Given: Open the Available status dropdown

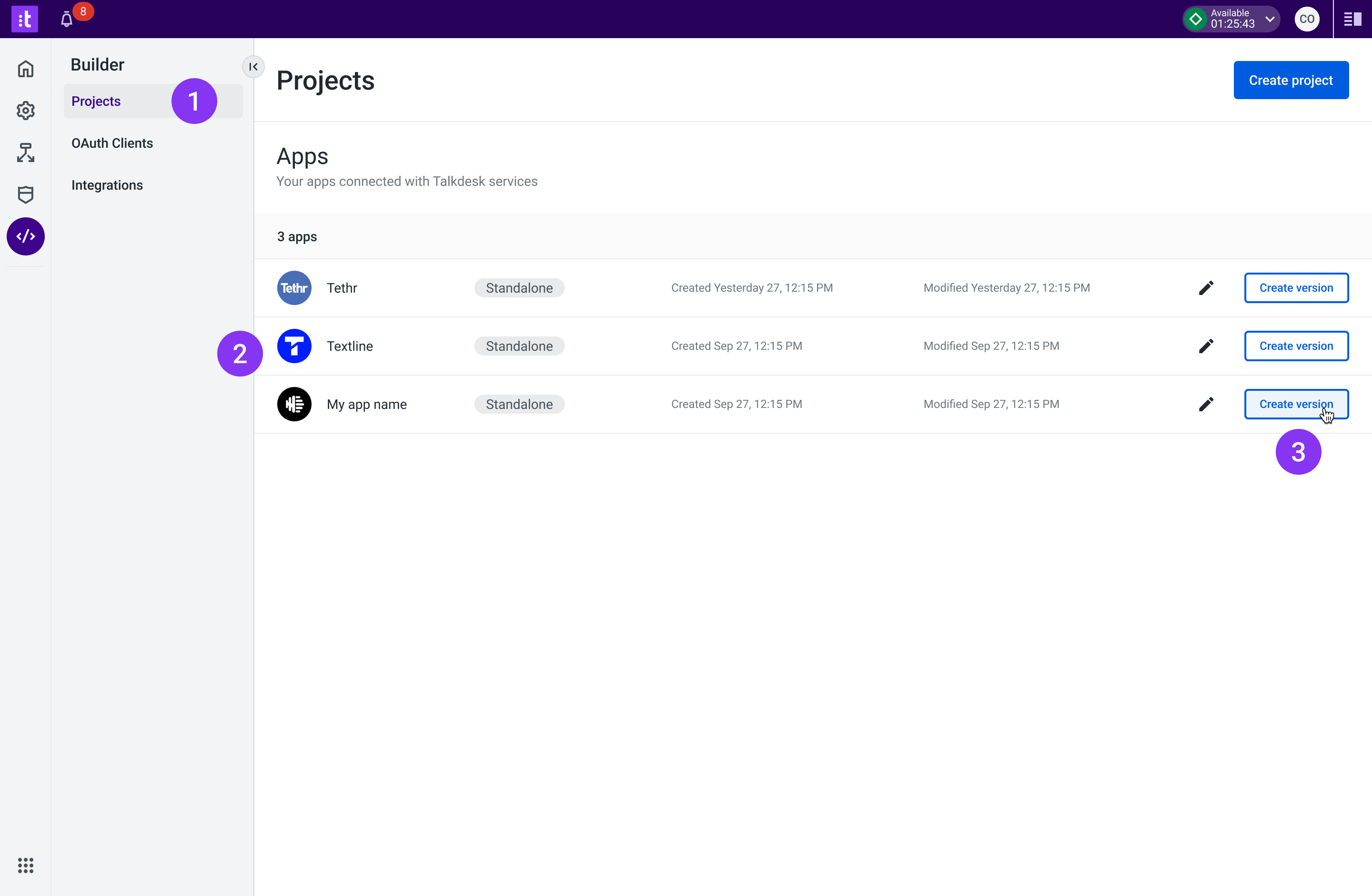Looking at the screenshot, I should [x=1231, y=19].
